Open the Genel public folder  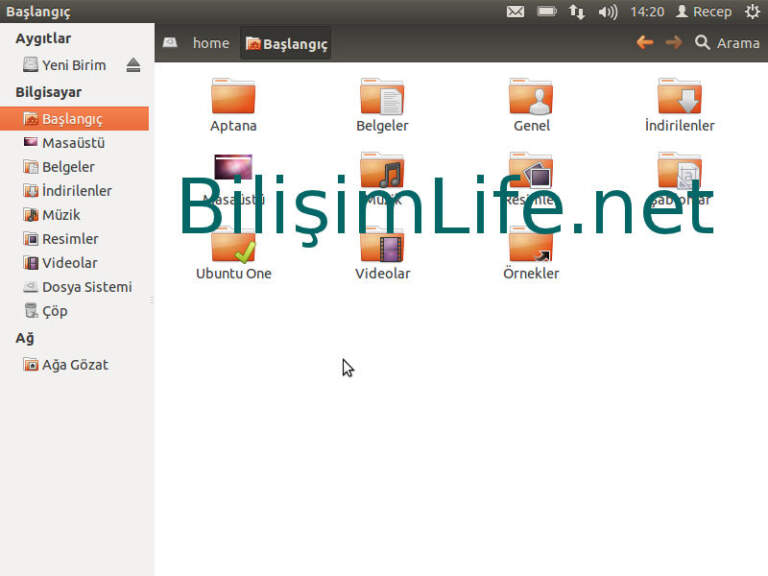click(531, 98)
